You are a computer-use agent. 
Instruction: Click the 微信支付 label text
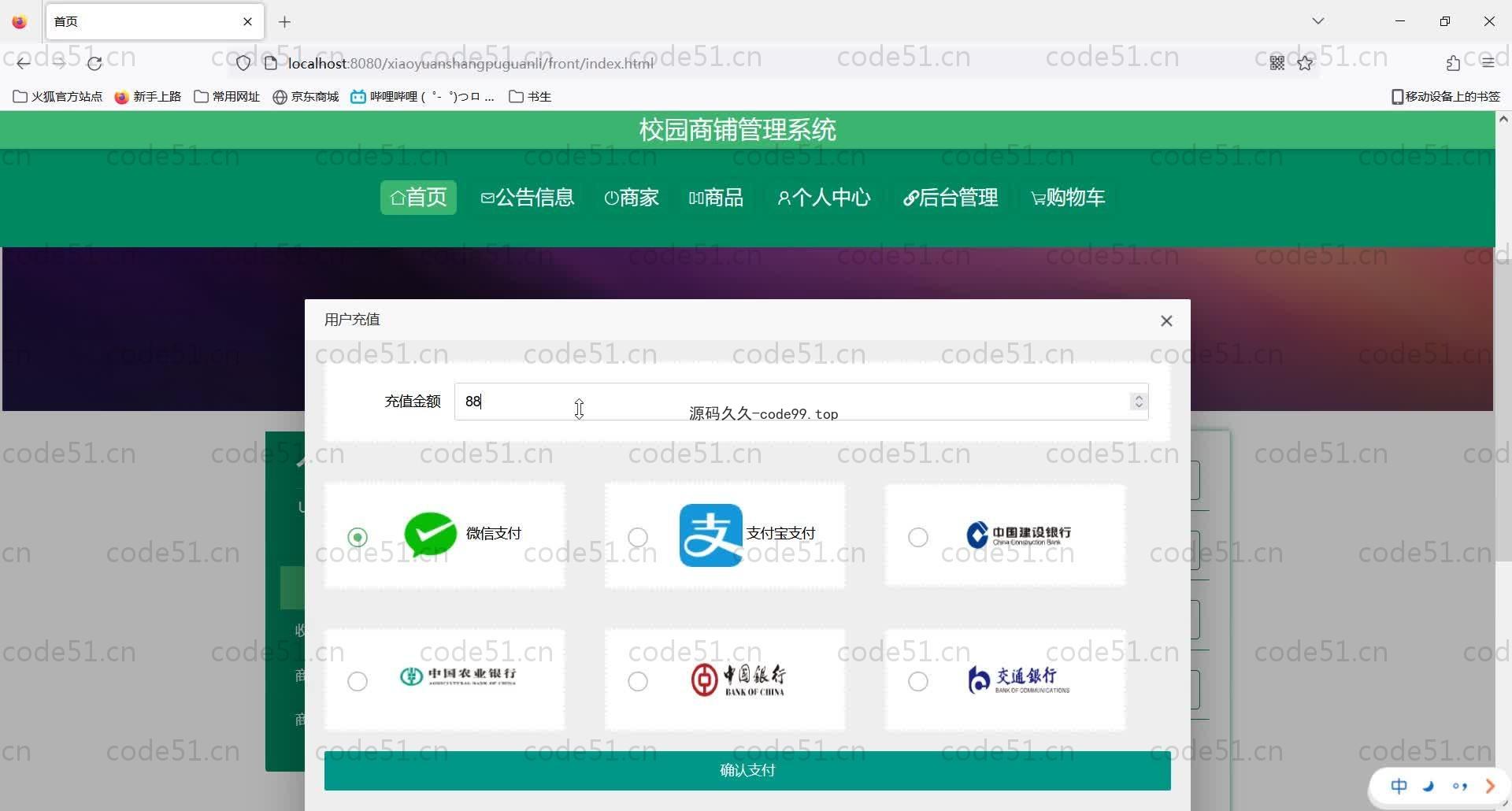[x=494, y=534]
